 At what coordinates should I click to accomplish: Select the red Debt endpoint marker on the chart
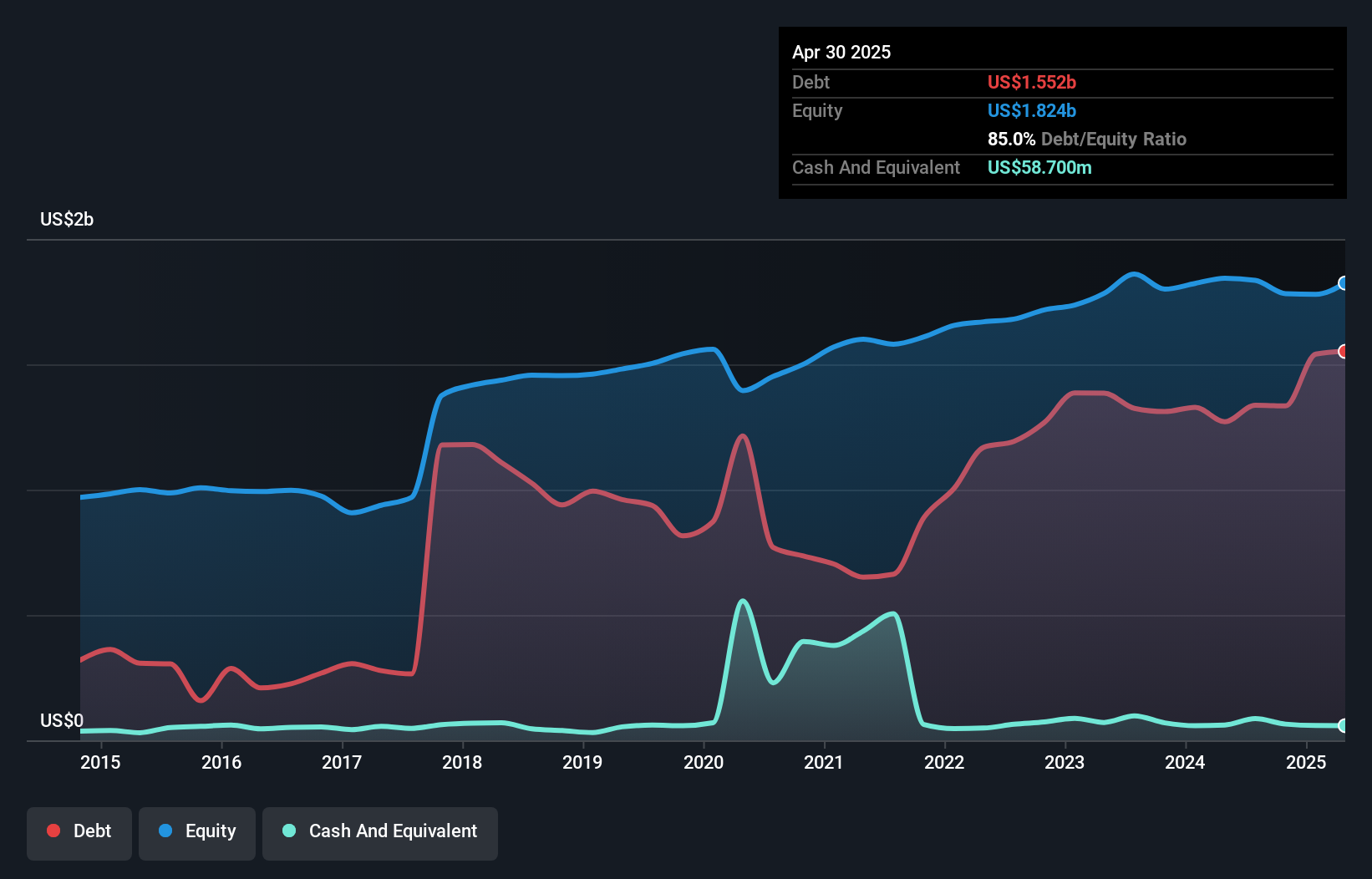click(1343, 352)
